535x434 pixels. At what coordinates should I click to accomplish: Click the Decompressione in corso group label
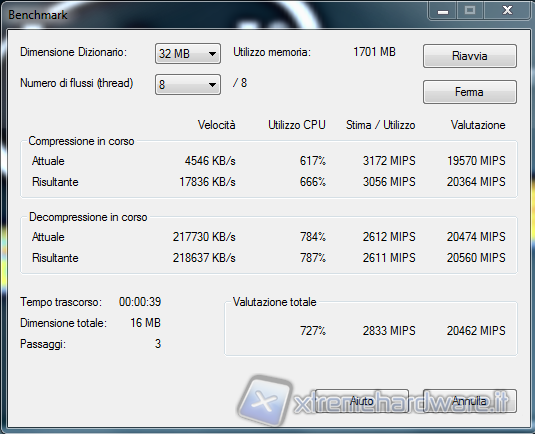coord(88,217)
